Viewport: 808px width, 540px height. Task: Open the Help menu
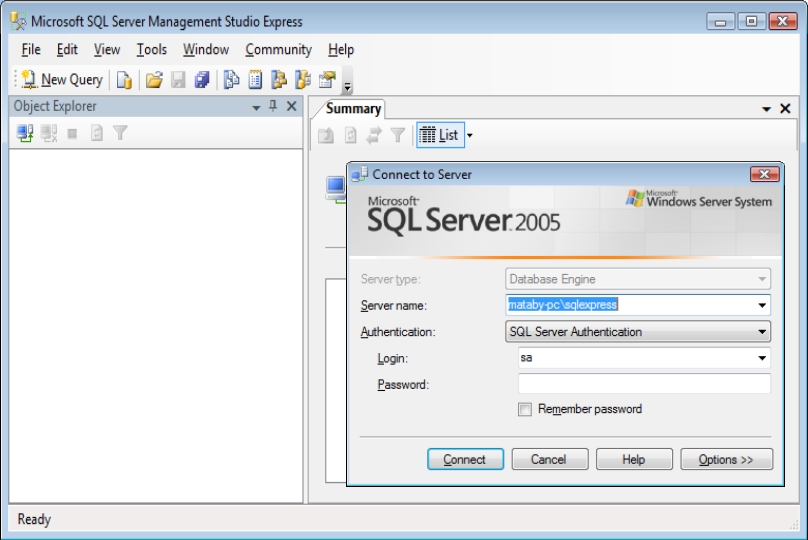coord(341,49)
